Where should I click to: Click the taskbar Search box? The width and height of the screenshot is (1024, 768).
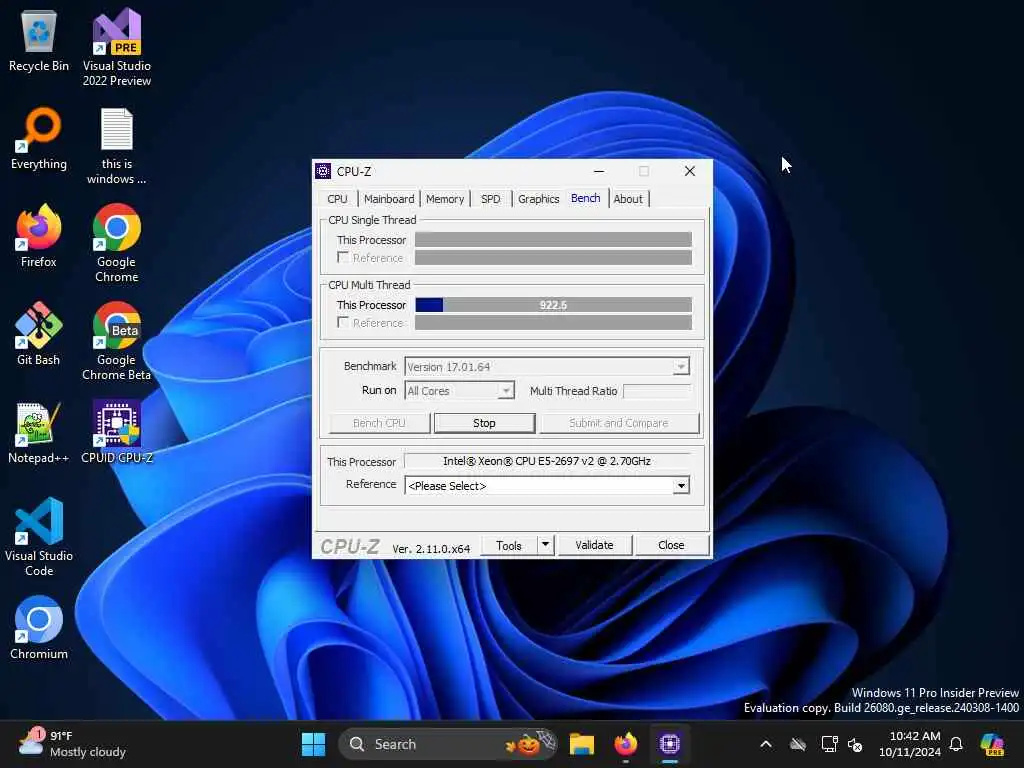pos(448,744)
